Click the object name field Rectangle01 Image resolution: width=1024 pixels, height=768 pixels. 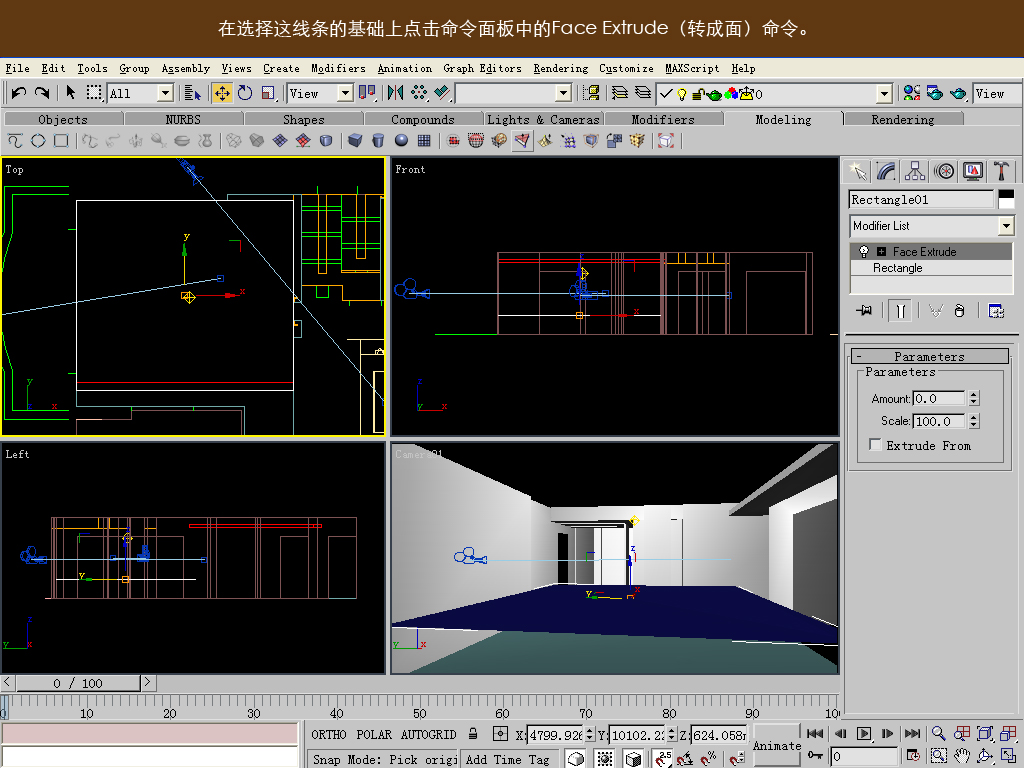pyautogui.click(x=921, y=199)
